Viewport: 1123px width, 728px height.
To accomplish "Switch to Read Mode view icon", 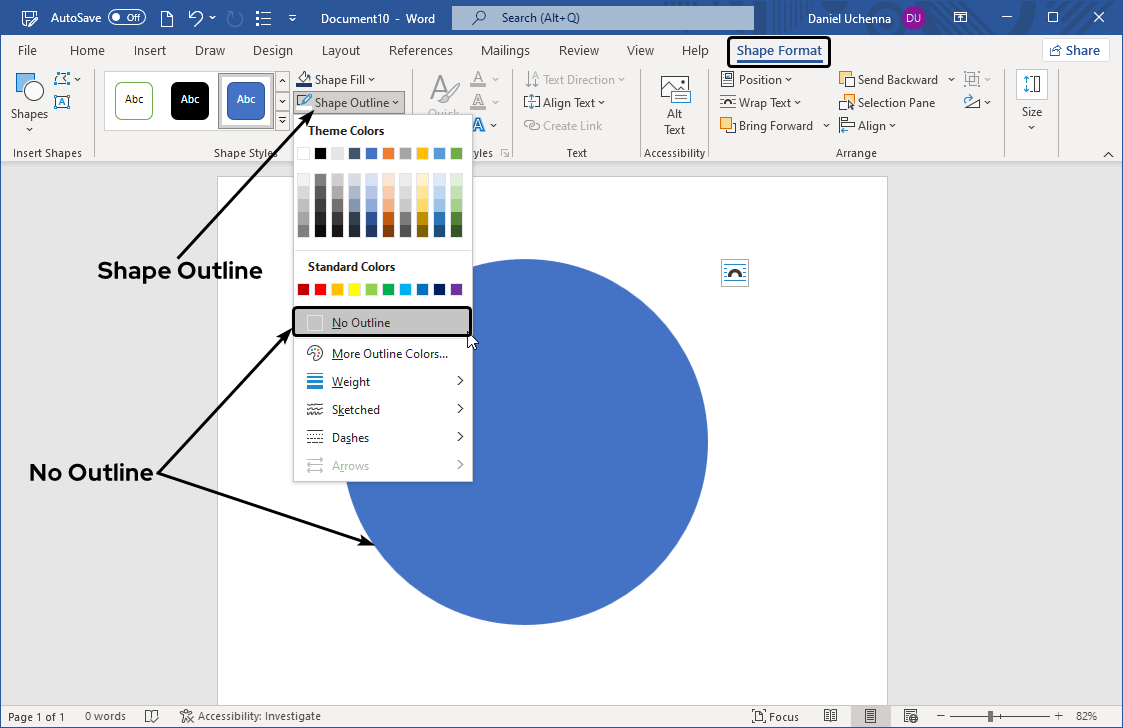I will (831, 716).
